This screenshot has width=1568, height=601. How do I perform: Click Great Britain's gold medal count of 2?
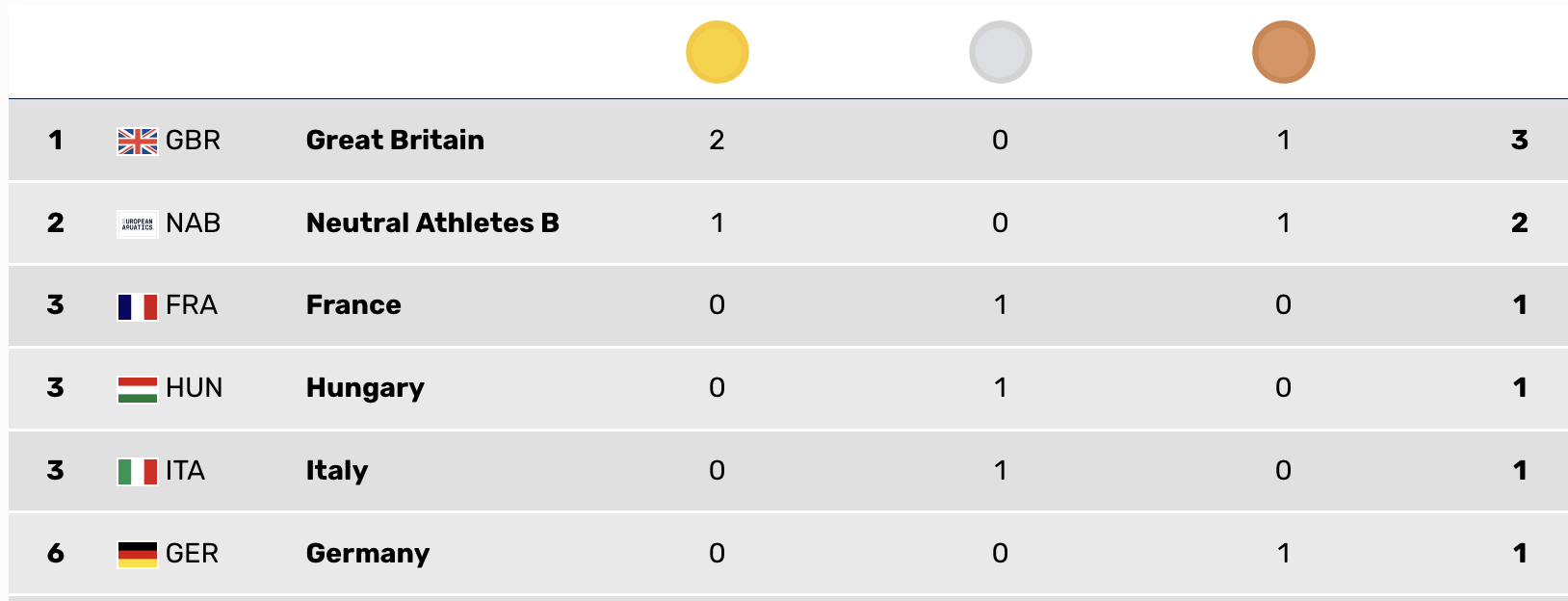click(x=717, y=141)
